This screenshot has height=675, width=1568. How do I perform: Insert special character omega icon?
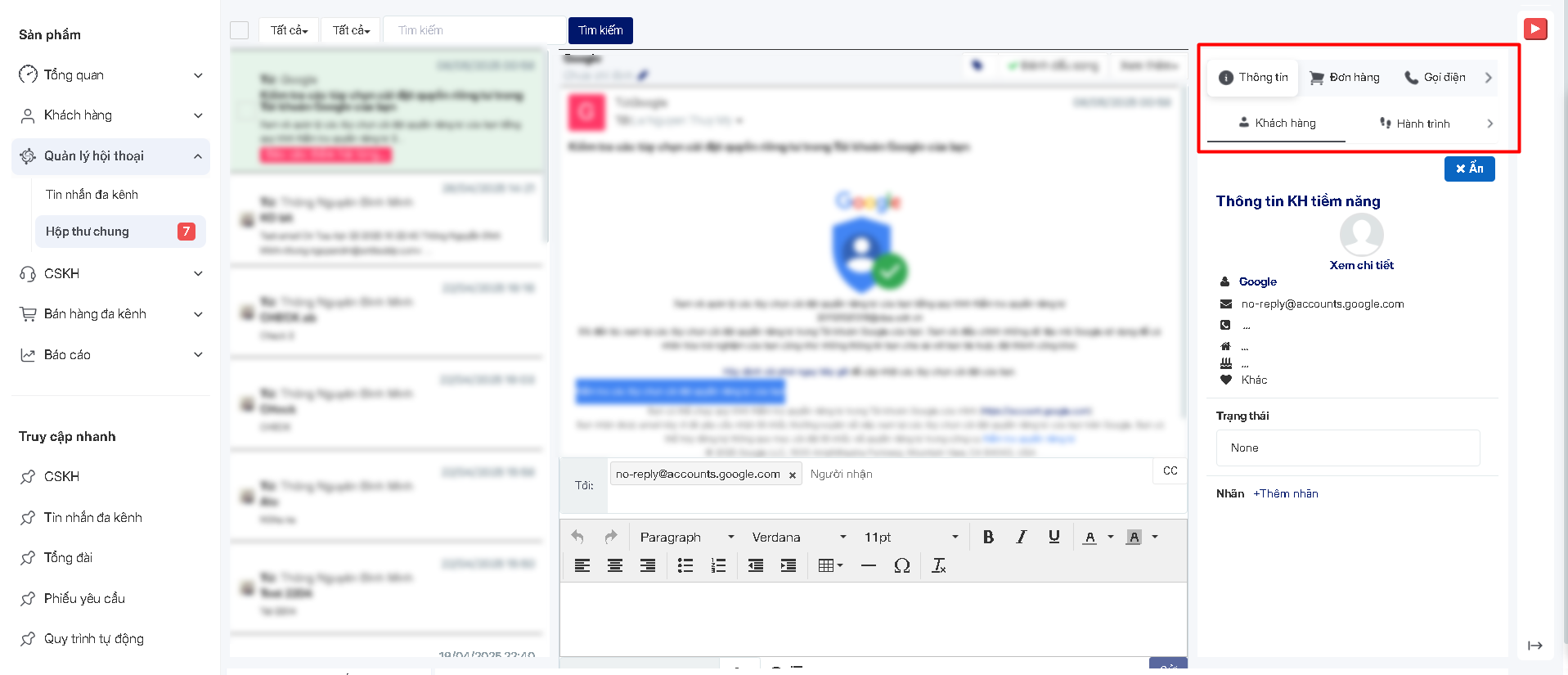(x=901, y=565)
